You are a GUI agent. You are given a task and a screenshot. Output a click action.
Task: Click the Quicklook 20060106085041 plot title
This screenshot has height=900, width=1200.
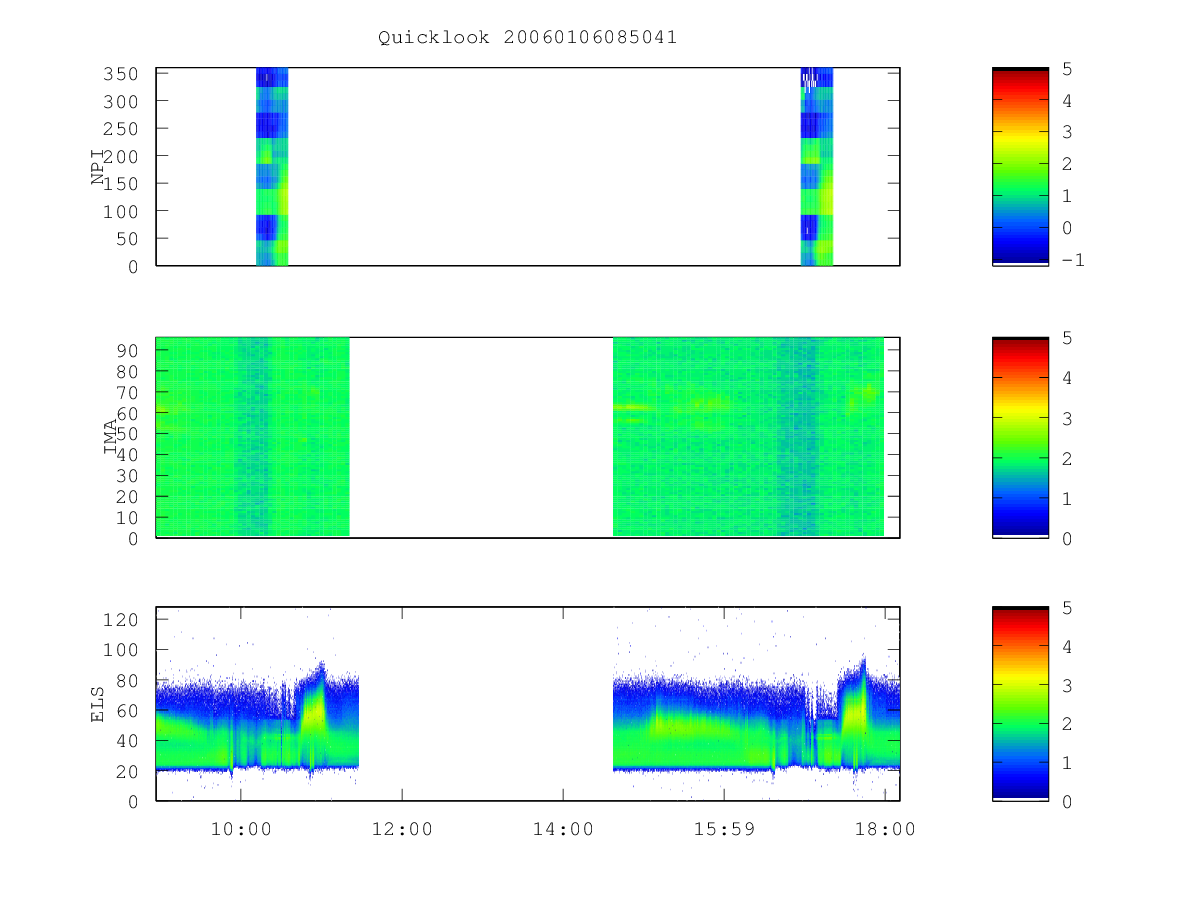527,37
